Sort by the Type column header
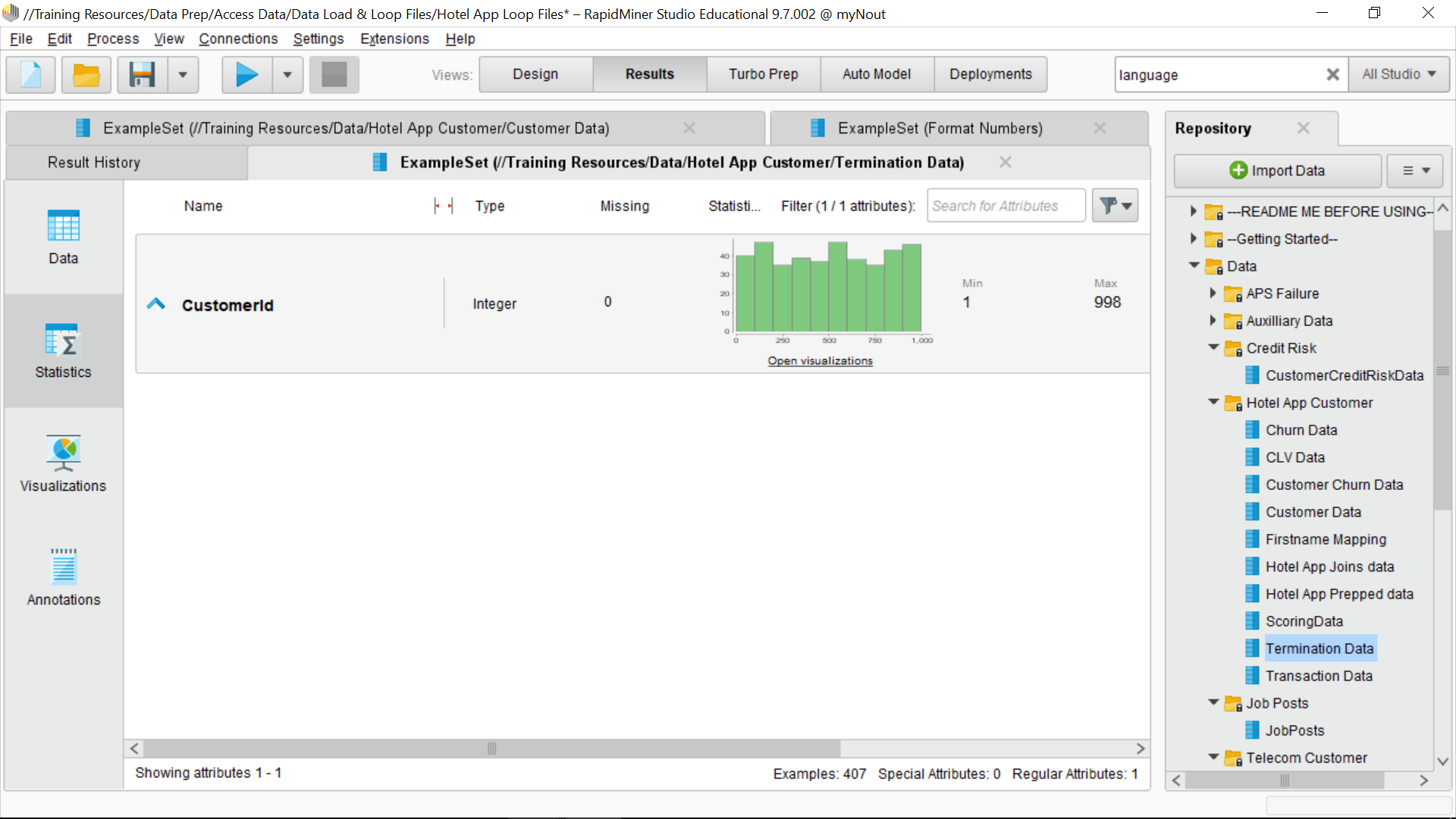Image resolution: width=1456 pixels, height=819 pixels. click(x=490, y=206)
